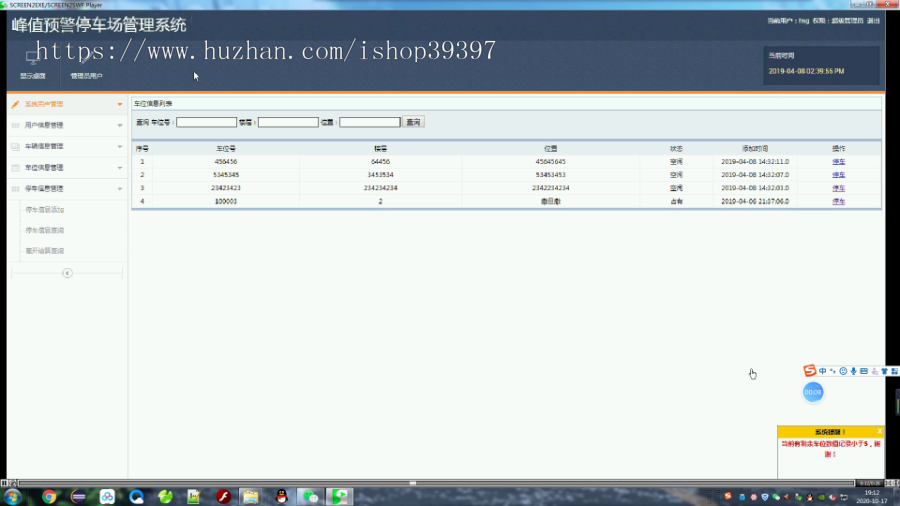Open QQ penguin icon in the taskbar
Image resolution: width=900 pixels, height=506 pixels.
click(281, 497)
